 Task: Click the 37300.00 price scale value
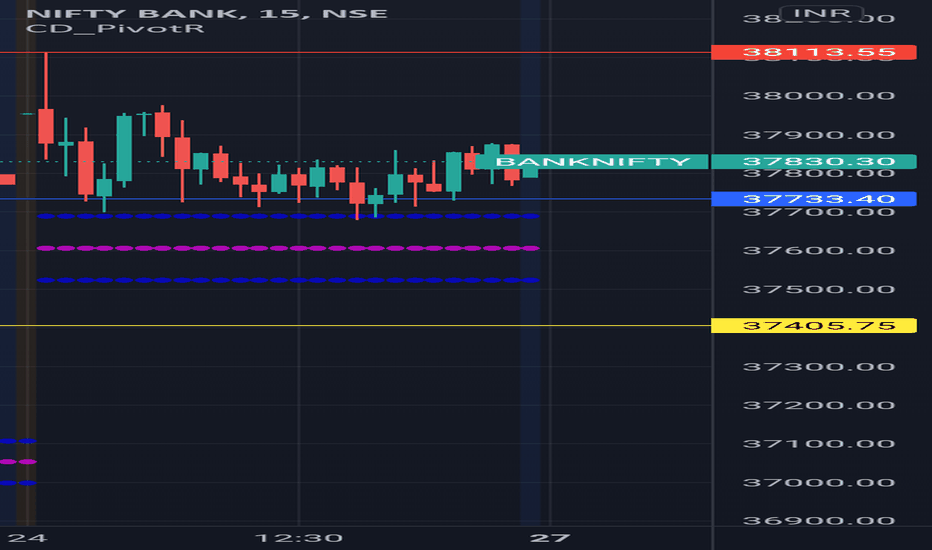[819, 367]
